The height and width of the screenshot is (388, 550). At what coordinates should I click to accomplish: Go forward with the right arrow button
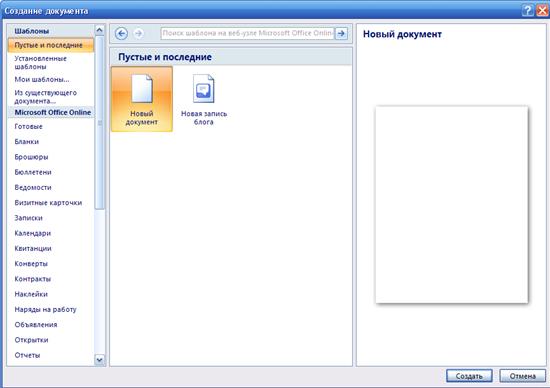139,34
